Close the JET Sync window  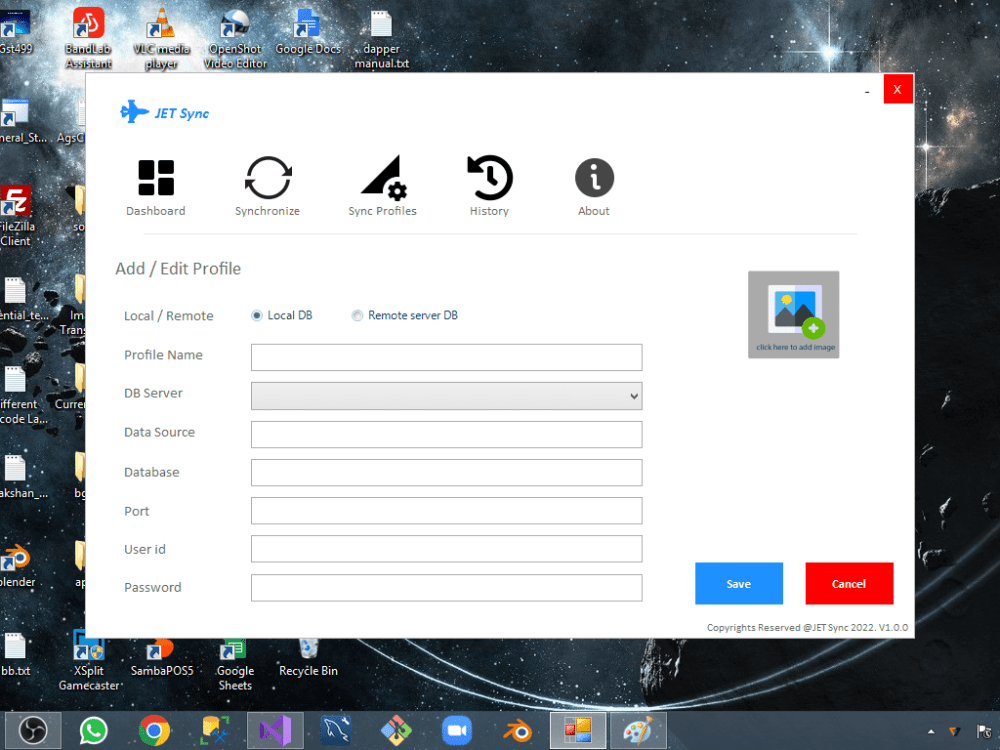click(897, 89)
